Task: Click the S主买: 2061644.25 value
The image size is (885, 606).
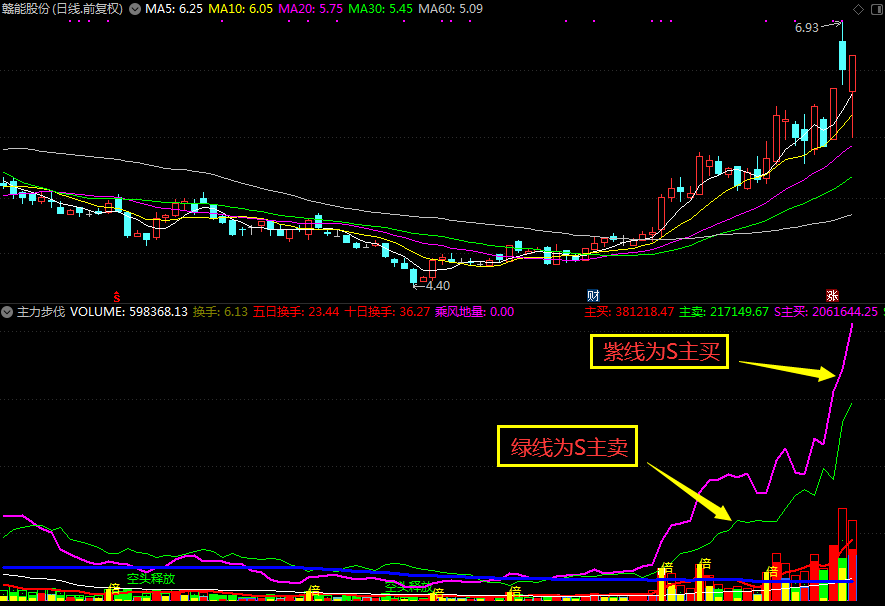Action: click(826, 312)
